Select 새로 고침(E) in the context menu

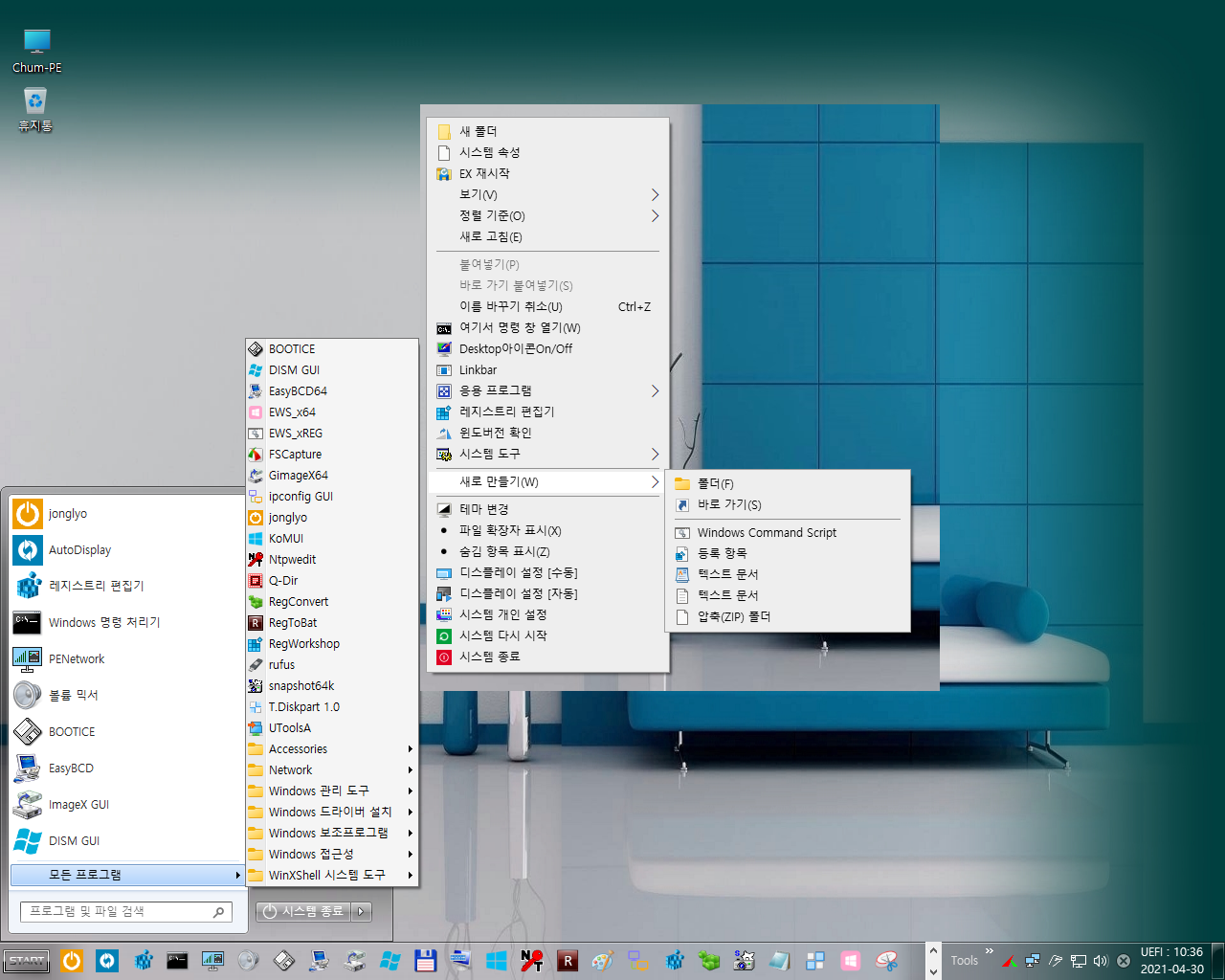(548, 237)
